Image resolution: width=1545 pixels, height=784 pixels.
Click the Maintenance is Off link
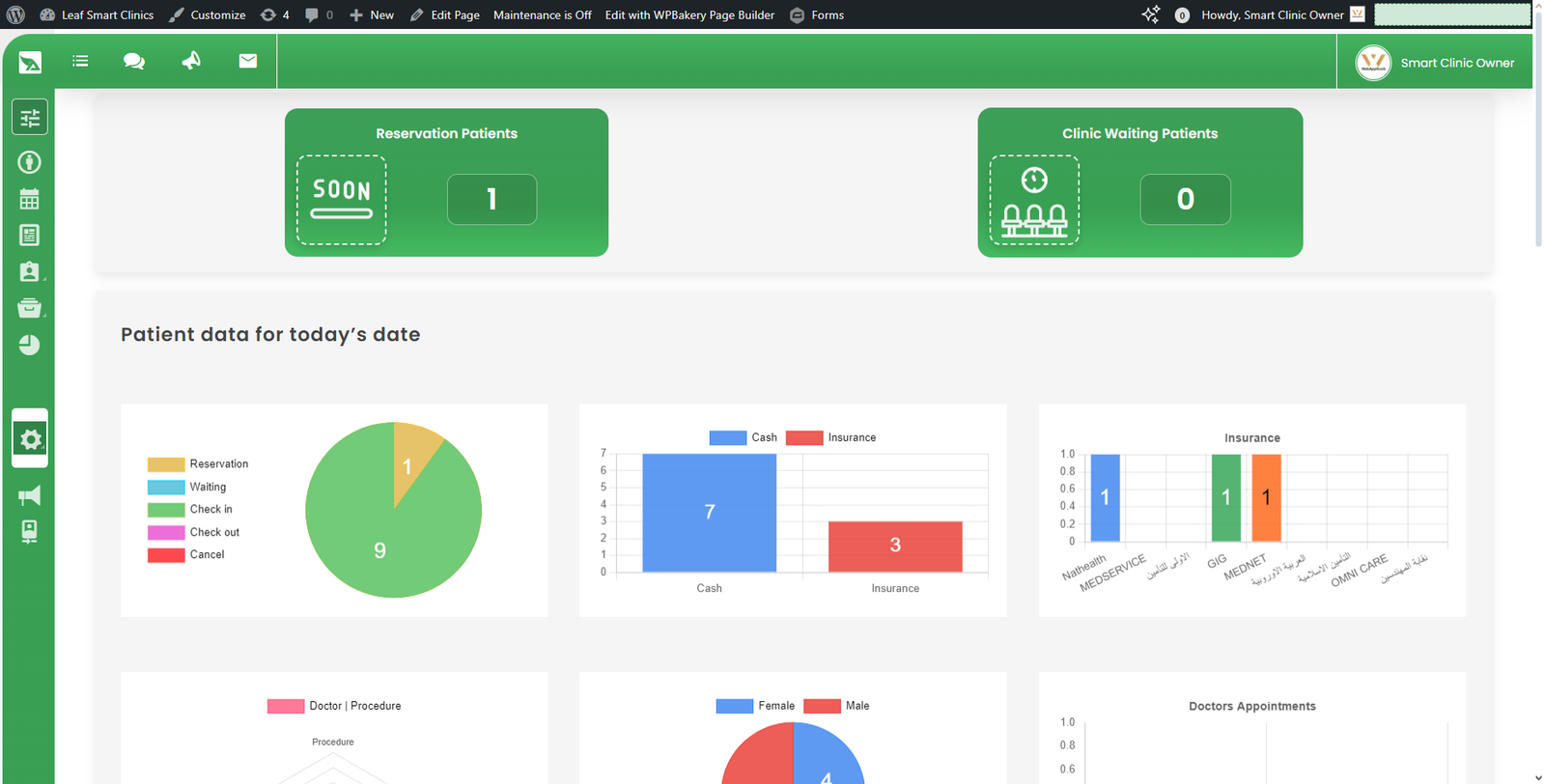(542, 14)
